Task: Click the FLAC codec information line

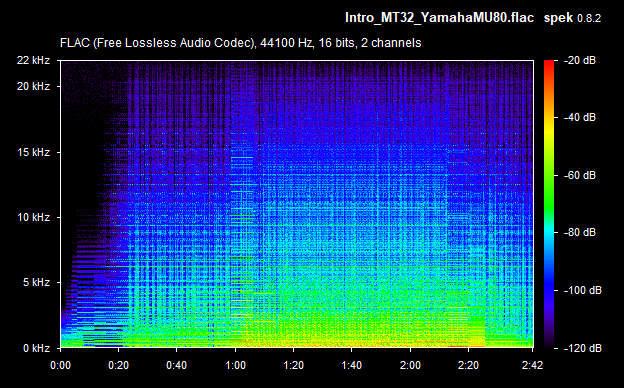Action: (240, 43)
